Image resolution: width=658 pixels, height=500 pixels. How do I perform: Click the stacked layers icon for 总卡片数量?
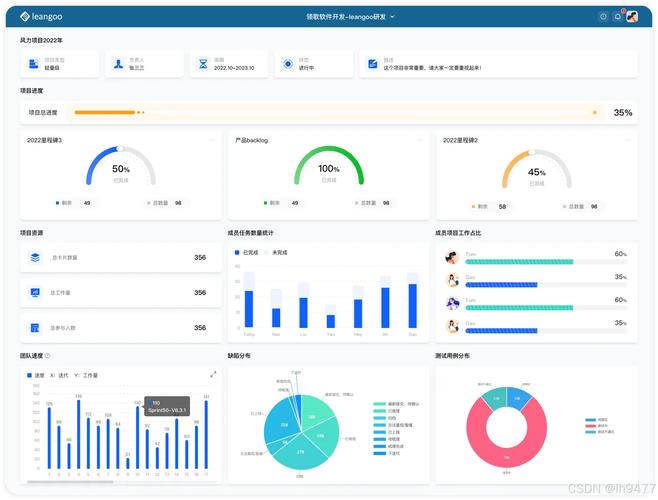tap(35, 257)
